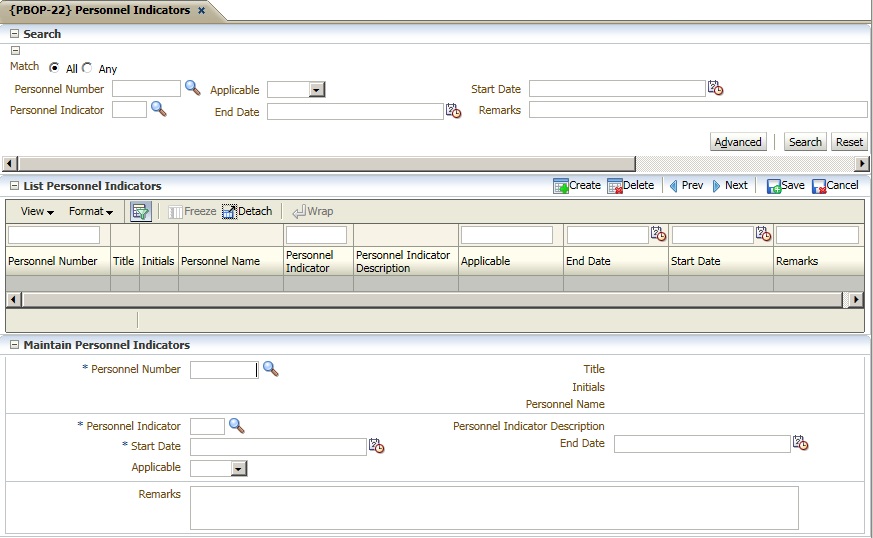This screenshot has width=873, height=538.
Task: Open the Applicable dropdown in Maintain section
Action: (238, 468)
